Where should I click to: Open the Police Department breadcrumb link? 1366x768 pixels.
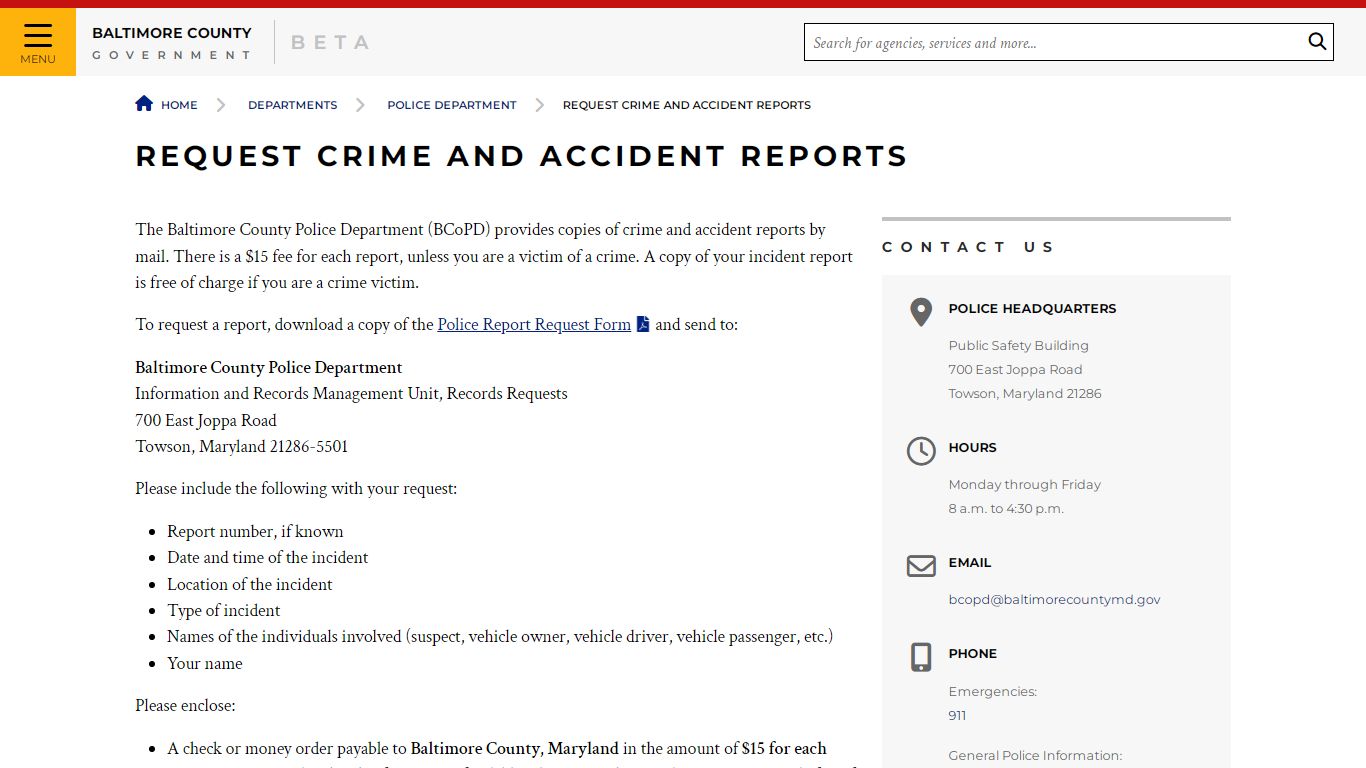(x=452, y=105)
